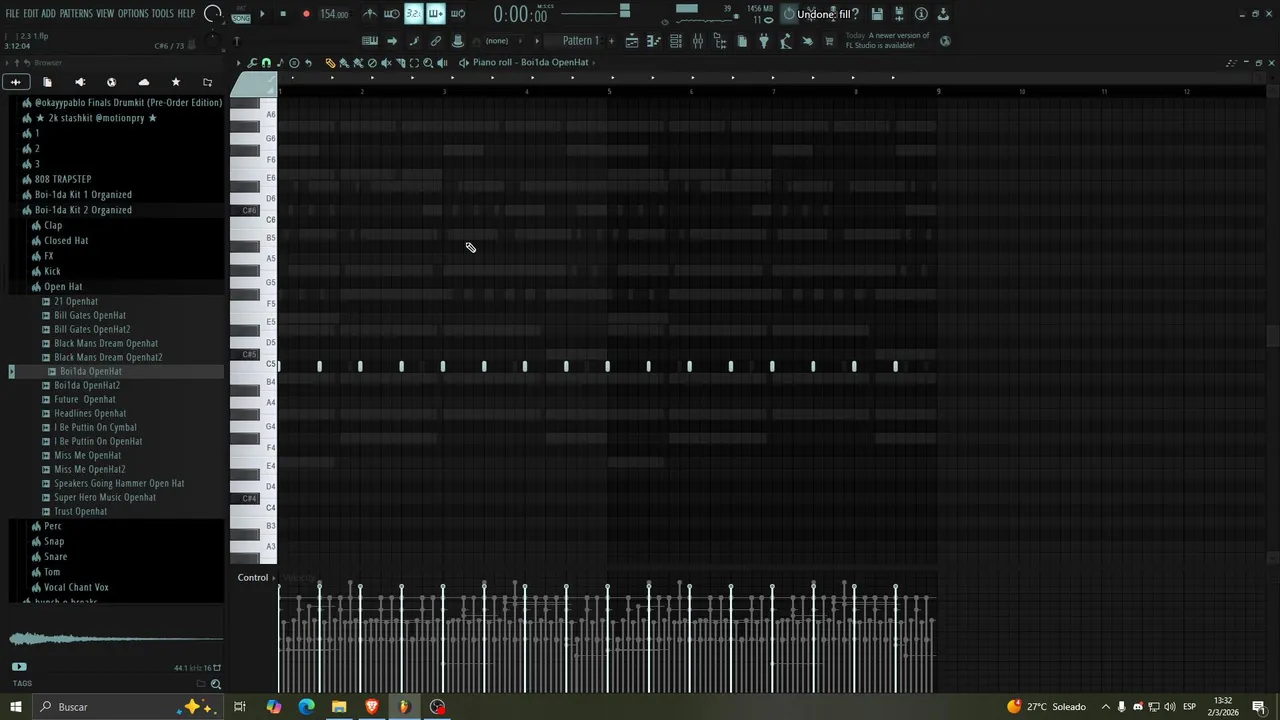The image size is (1280, 720).
Task: Open the EDIT menu
Action: [31, 14]
